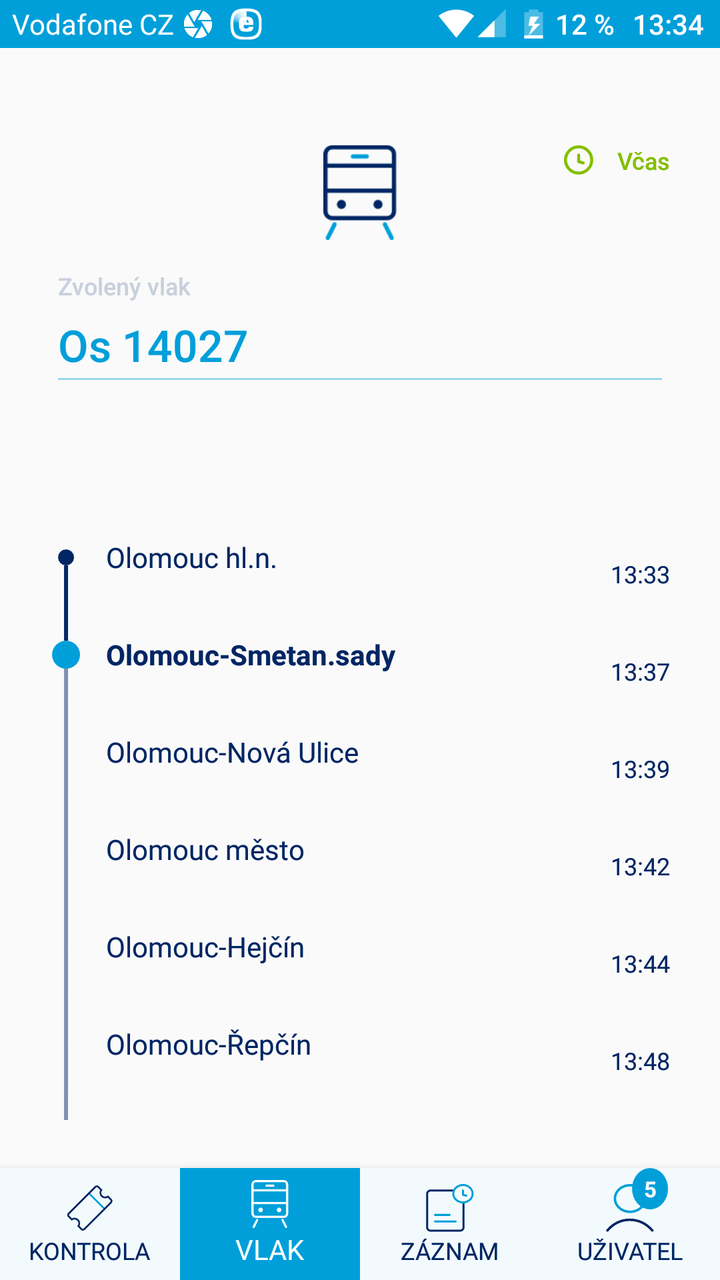720x1280 pixels.
Task: Tap the notification badge showing 5
Action: (x=650, y=1190)
